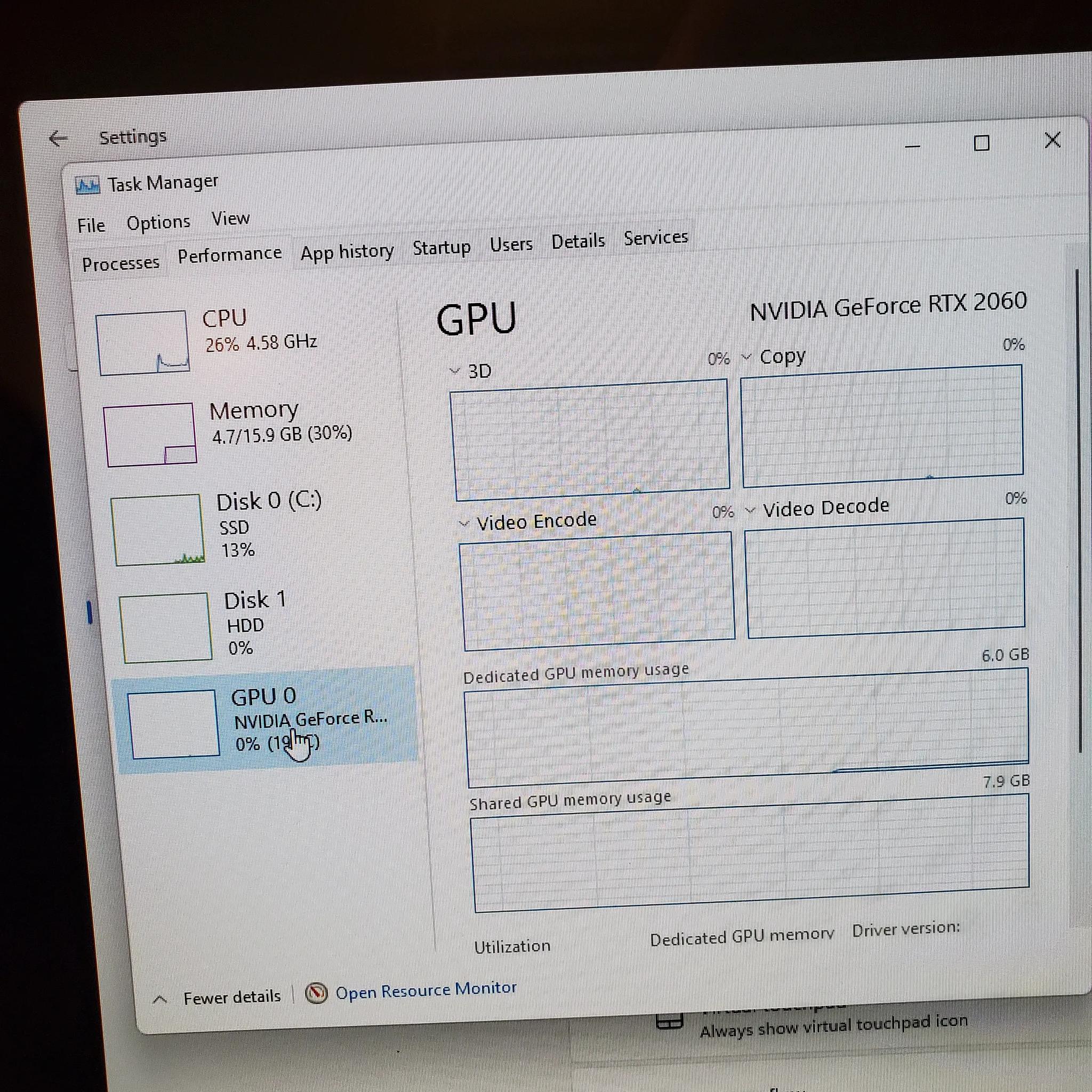Click the Video Encode graph
This screenshot has height=1092, width=1092.
[x=597, y=591]
